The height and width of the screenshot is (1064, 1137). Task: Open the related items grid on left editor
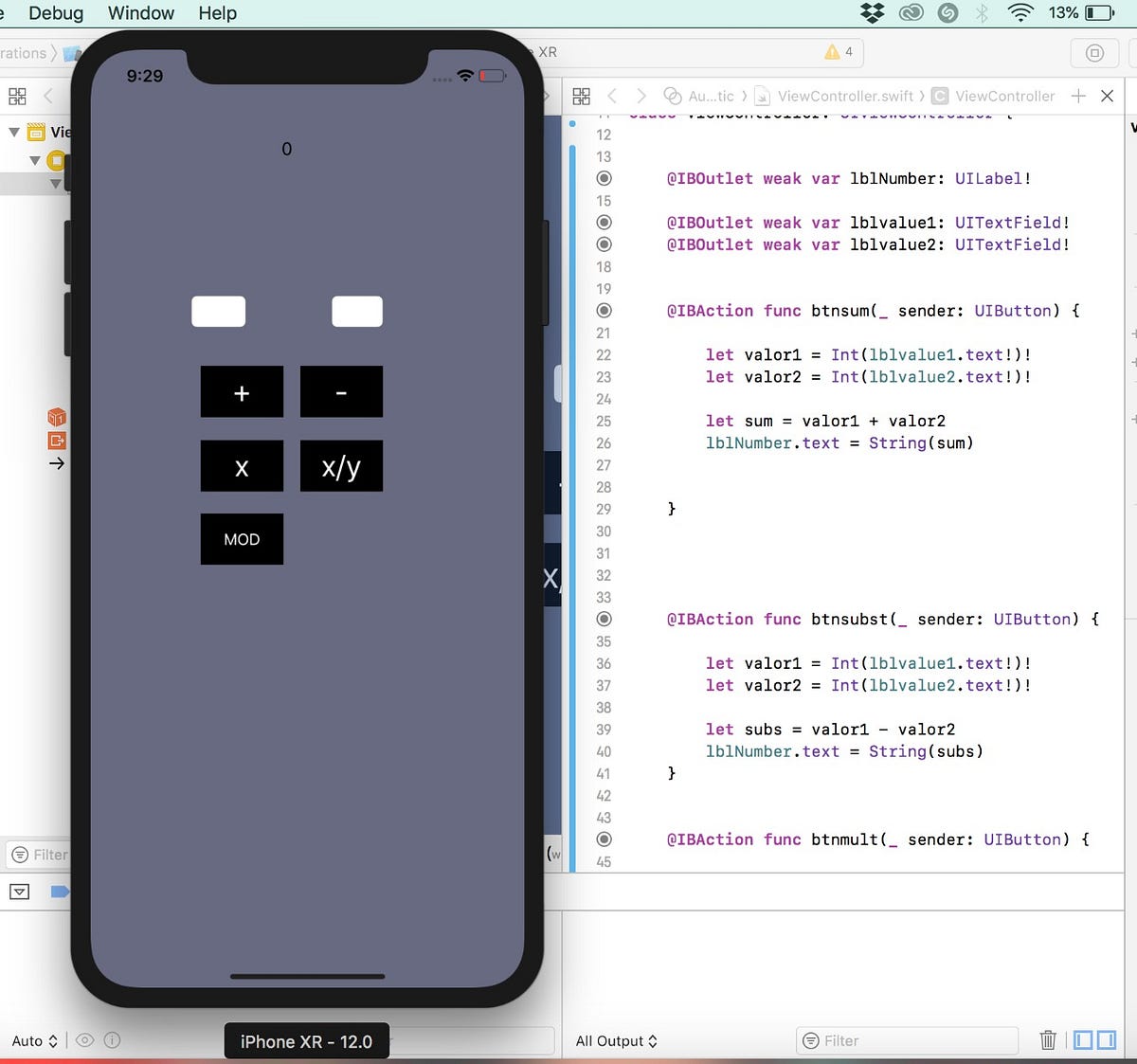tap(17, 96)
